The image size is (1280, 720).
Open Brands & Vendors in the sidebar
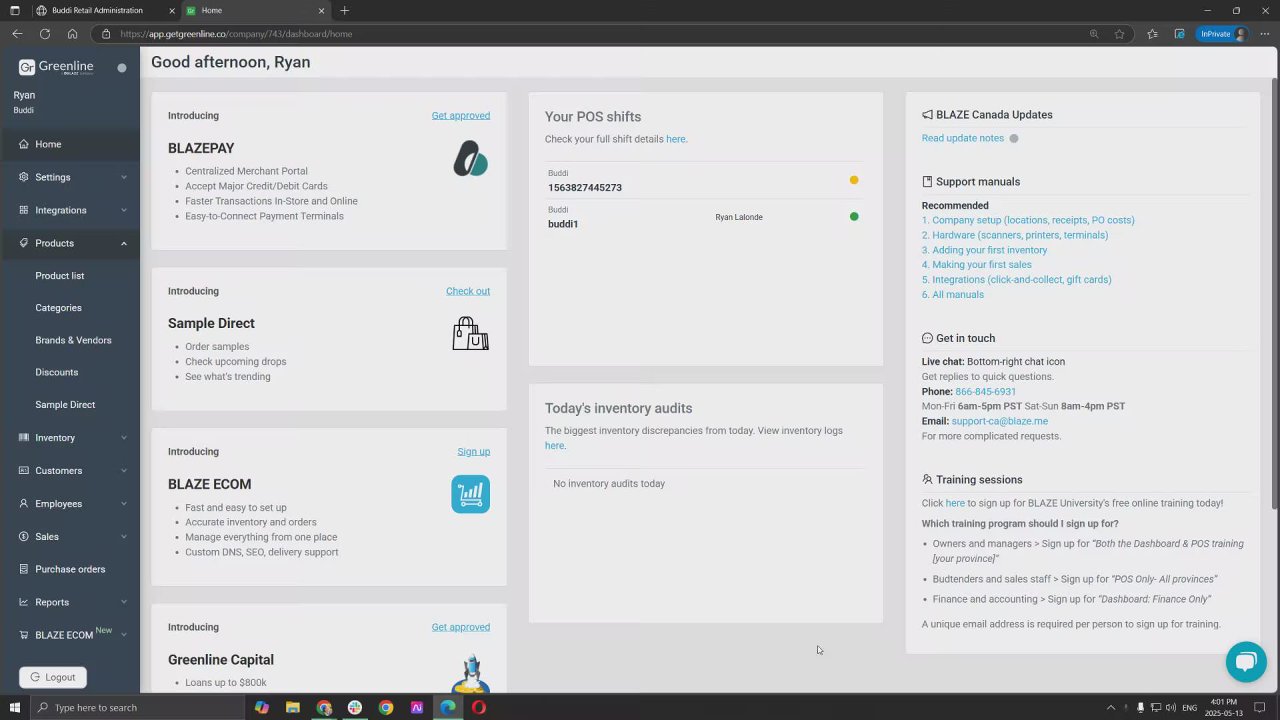pyautogui.click(x=73, y=340)
